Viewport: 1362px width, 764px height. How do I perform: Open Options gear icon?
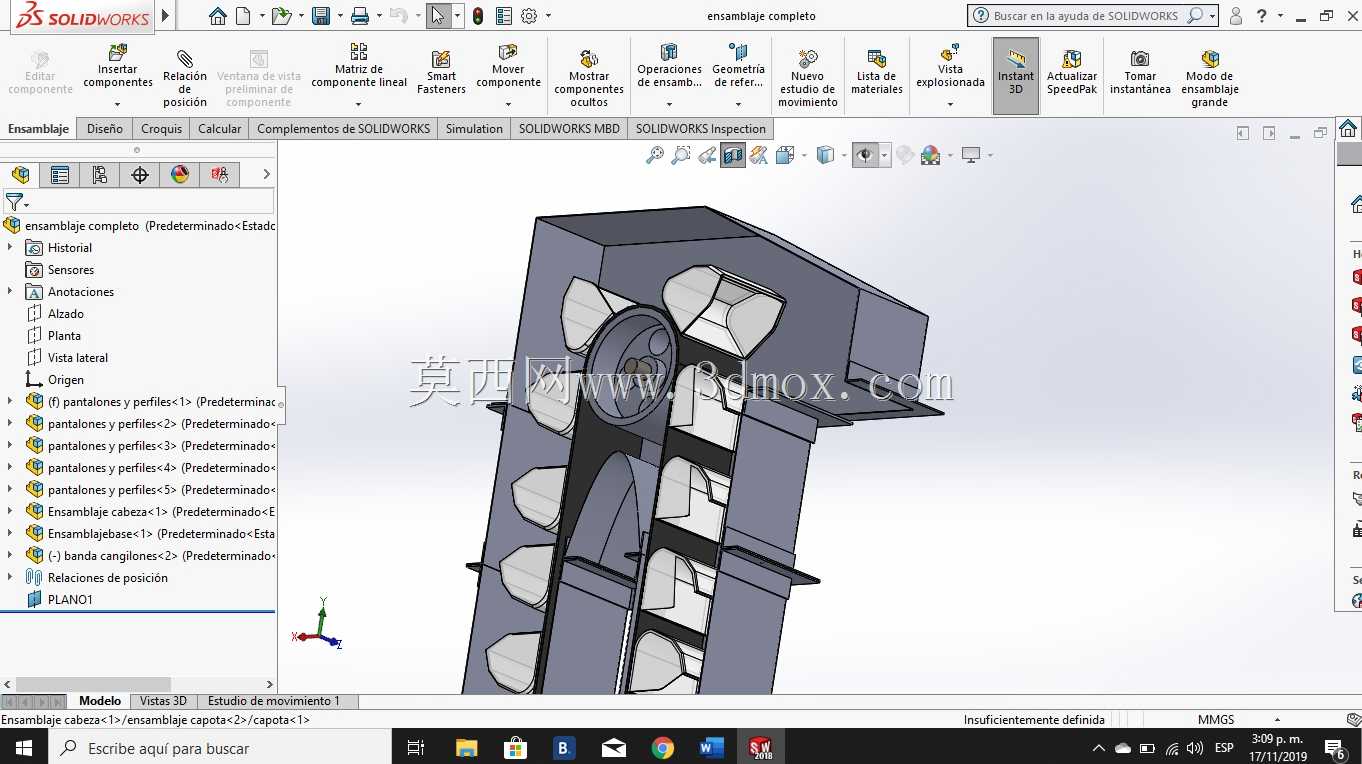tap(529, 16)
